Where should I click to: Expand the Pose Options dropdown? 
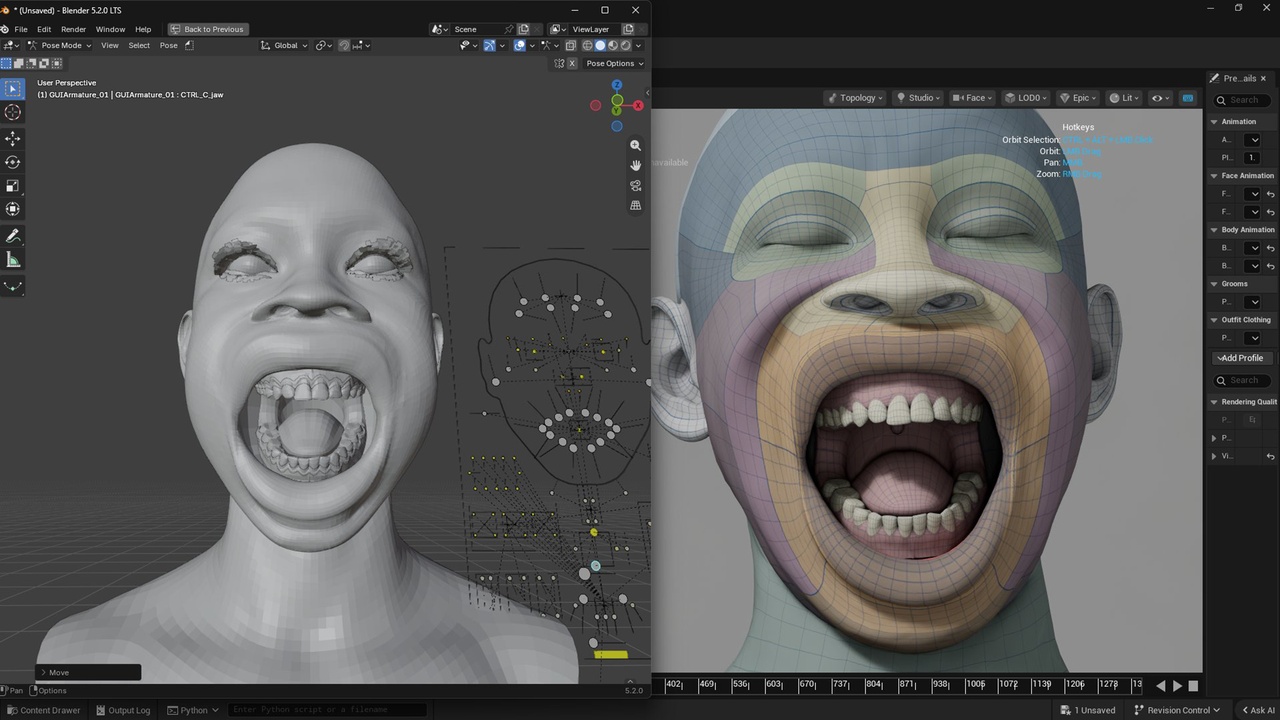615,63
